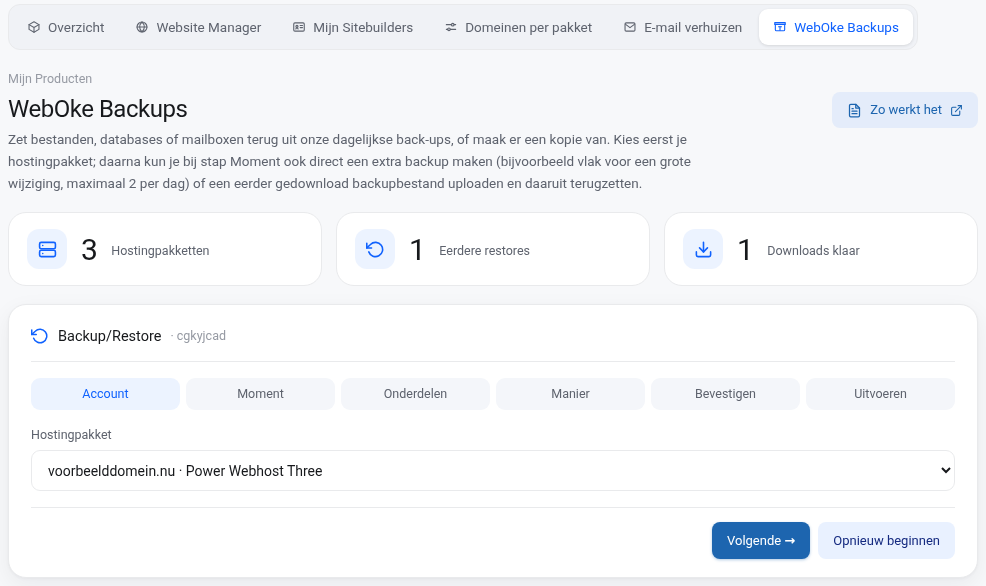Click the Volgende button

coord(761,541)
